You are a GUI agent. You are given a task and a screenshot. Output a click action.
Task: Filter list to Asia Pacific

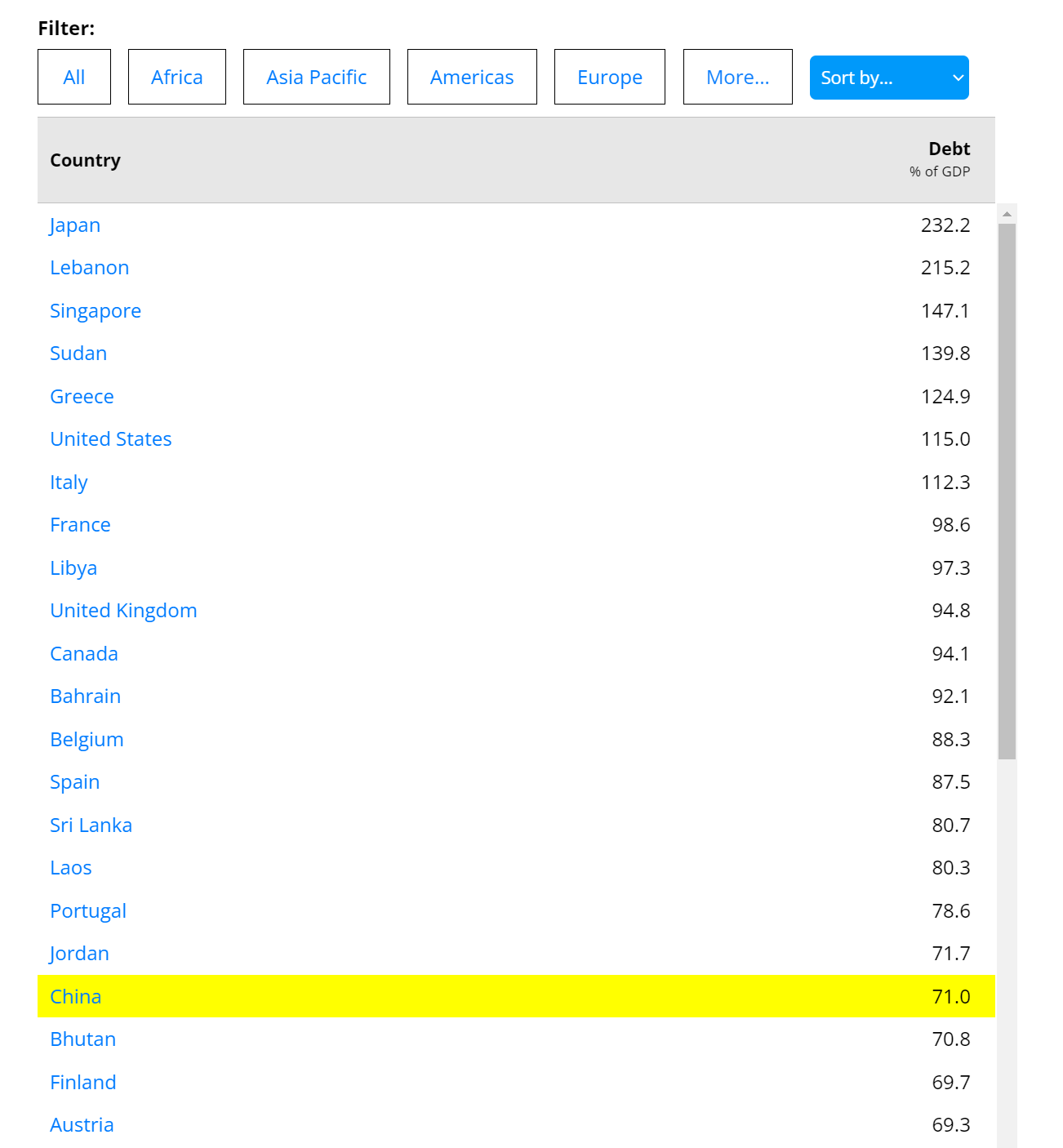click(x=316, y=78)
